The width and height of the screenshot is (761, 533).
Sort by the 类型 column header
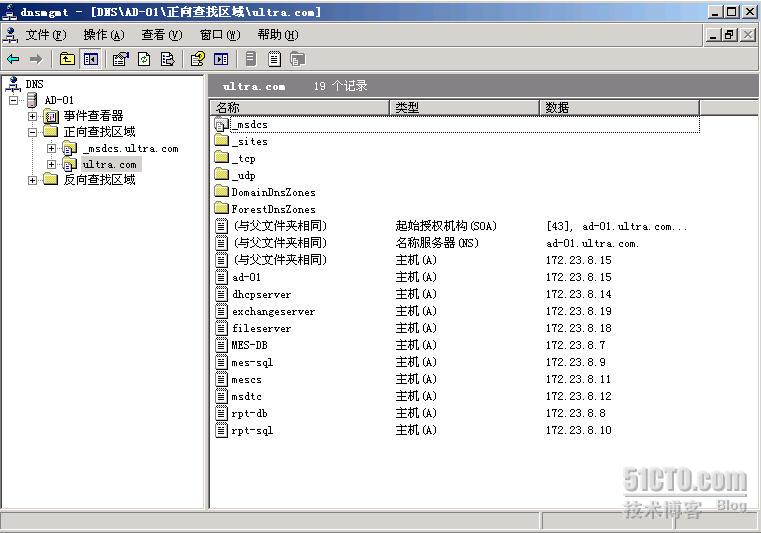pos(465,107)
